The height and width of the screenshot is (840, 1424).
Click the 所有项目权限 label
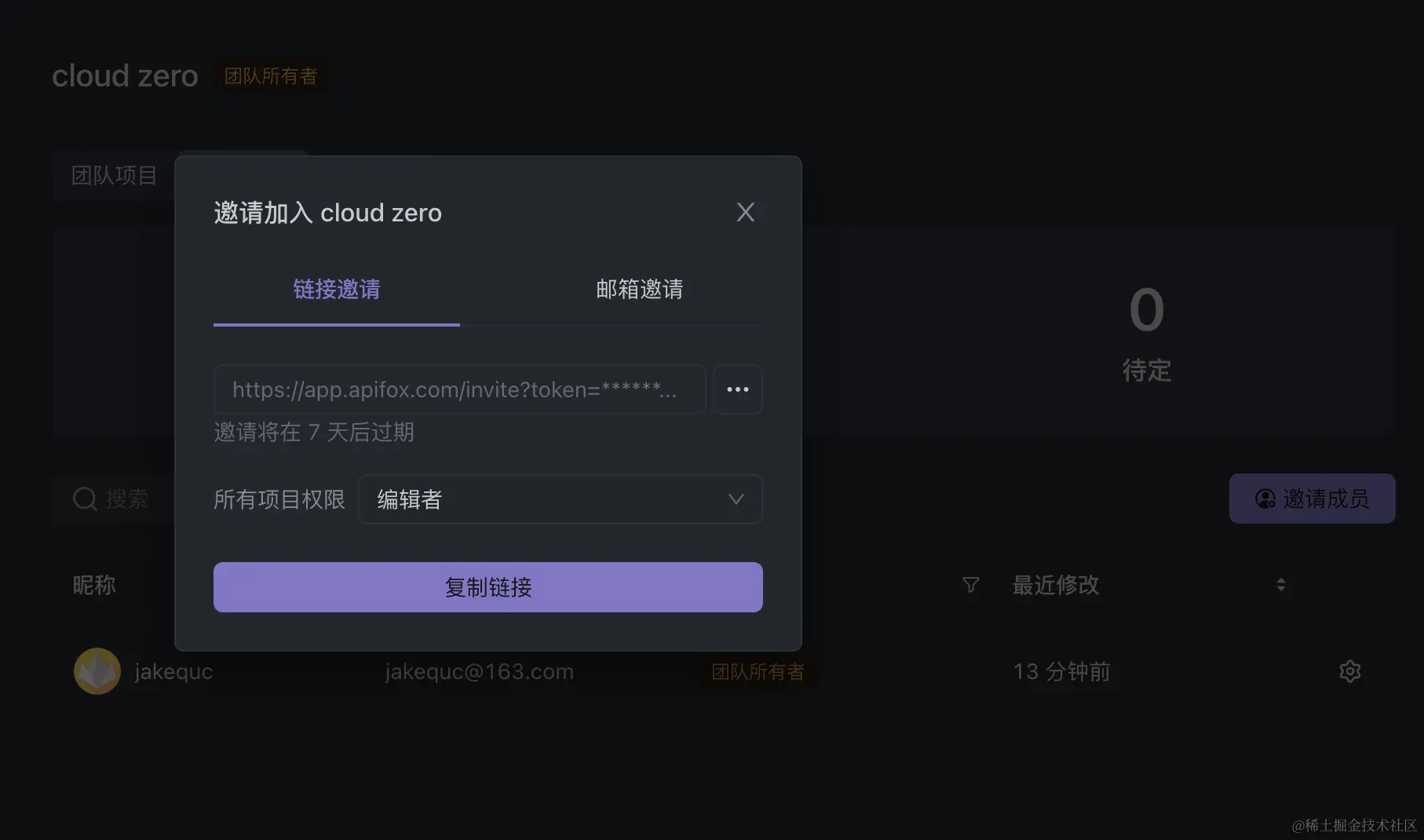[279, 499]
